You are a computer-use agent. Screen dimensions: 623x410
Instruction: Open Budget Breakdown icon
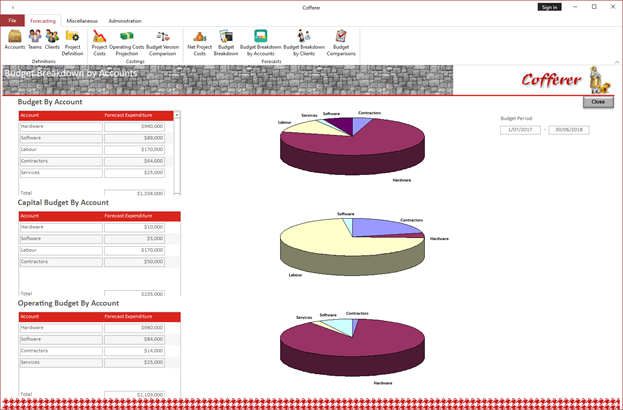tap(226, 43)
